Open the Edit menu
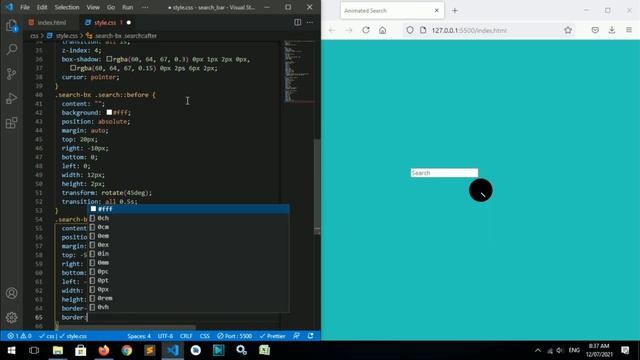Image resolution: width=640 pixels, height=360 pixels. 42,7
